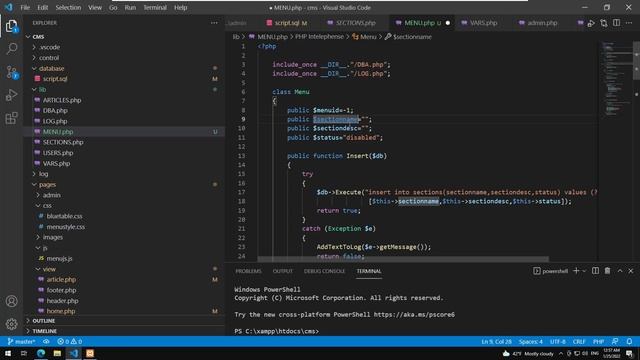
Task: Click the CRLF end-of-line selector
Action: tap(579, 341)
